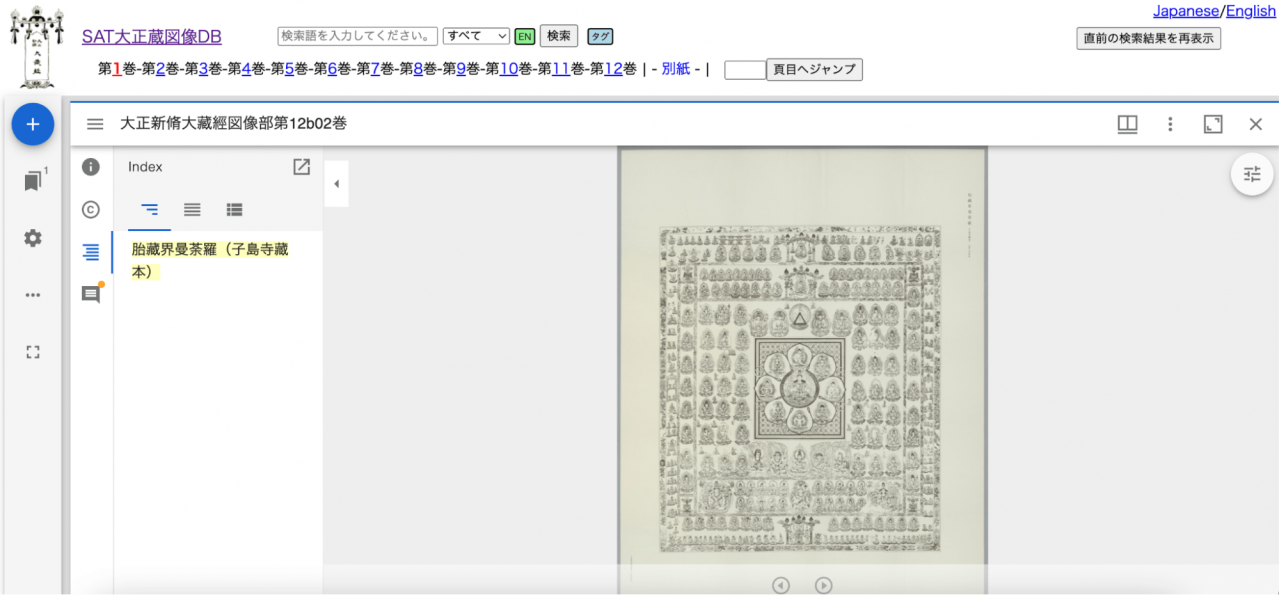The image size is (1279, 595).
Task: Open the window options three-dot menu
Action: coord(1170,124)
